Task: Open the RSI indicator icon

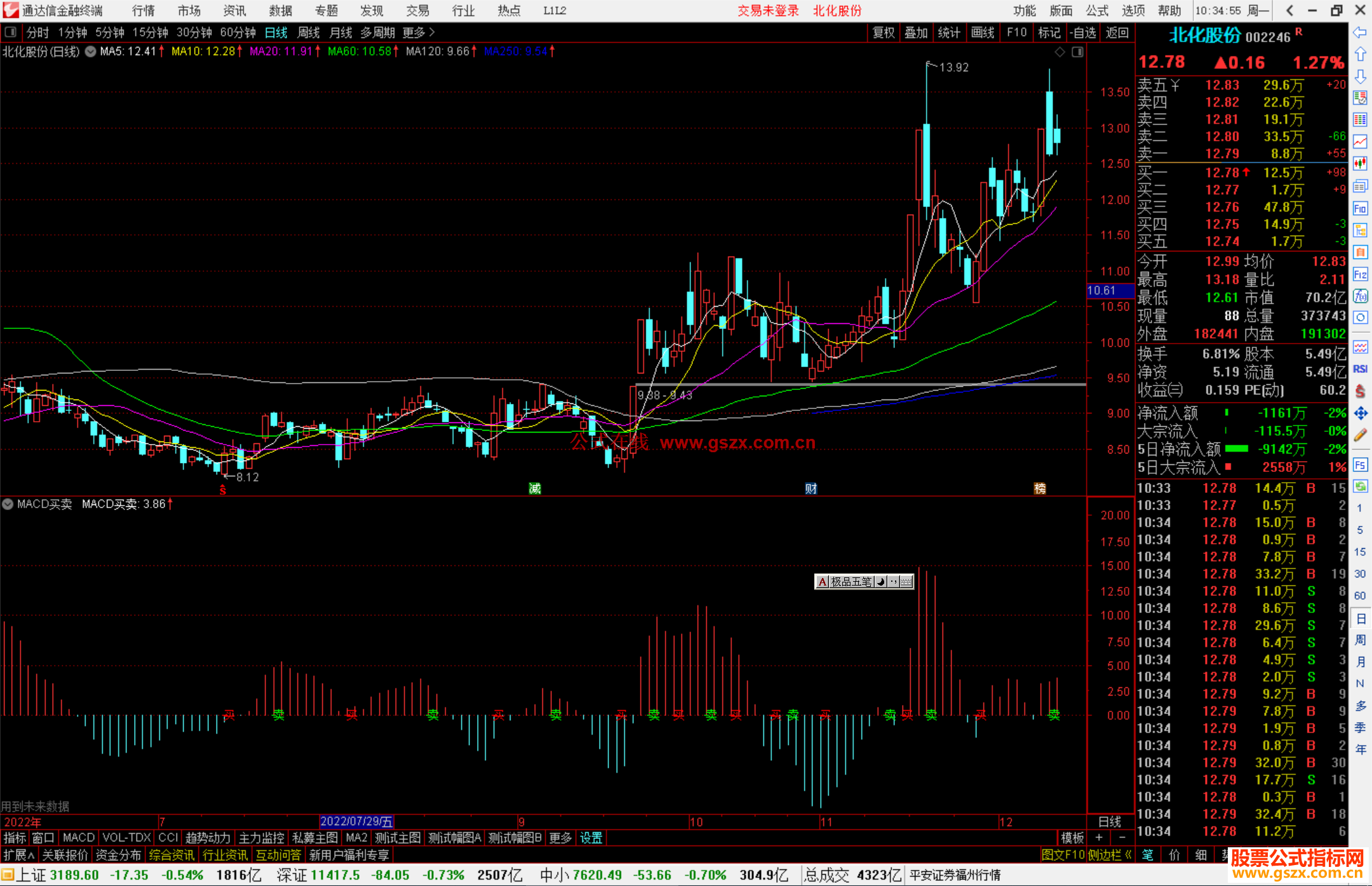Action: click(x=1360, y=369)
